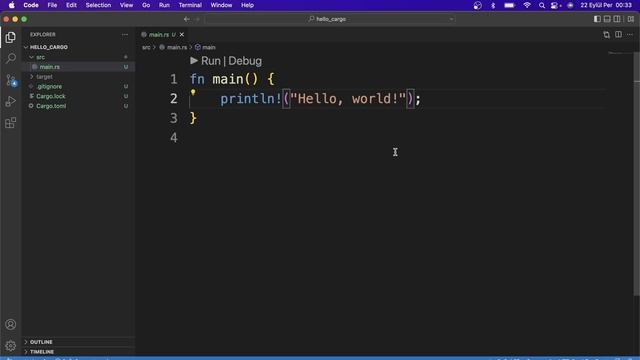Click the "Hello, world!" string literal
640x360 pixels.
point(348,99)
